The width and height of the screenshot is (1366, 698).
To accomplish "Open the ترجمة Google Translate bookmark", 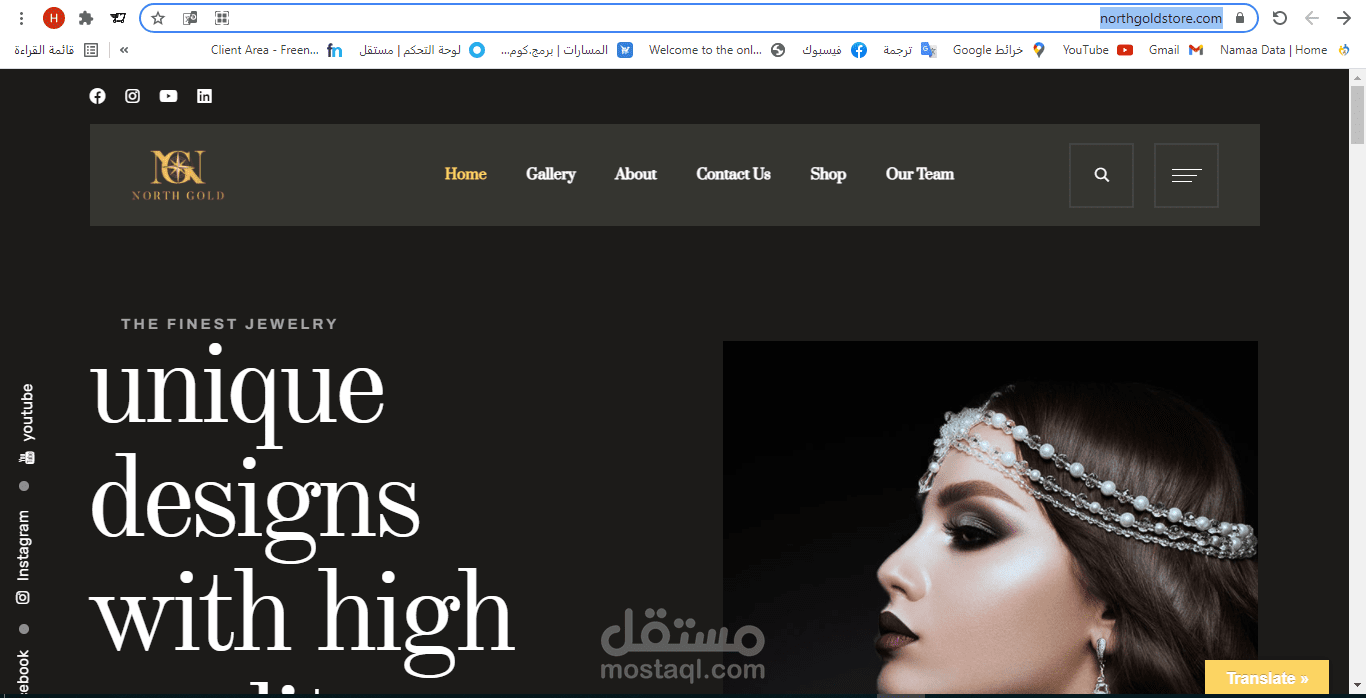I will pos(909,50).
